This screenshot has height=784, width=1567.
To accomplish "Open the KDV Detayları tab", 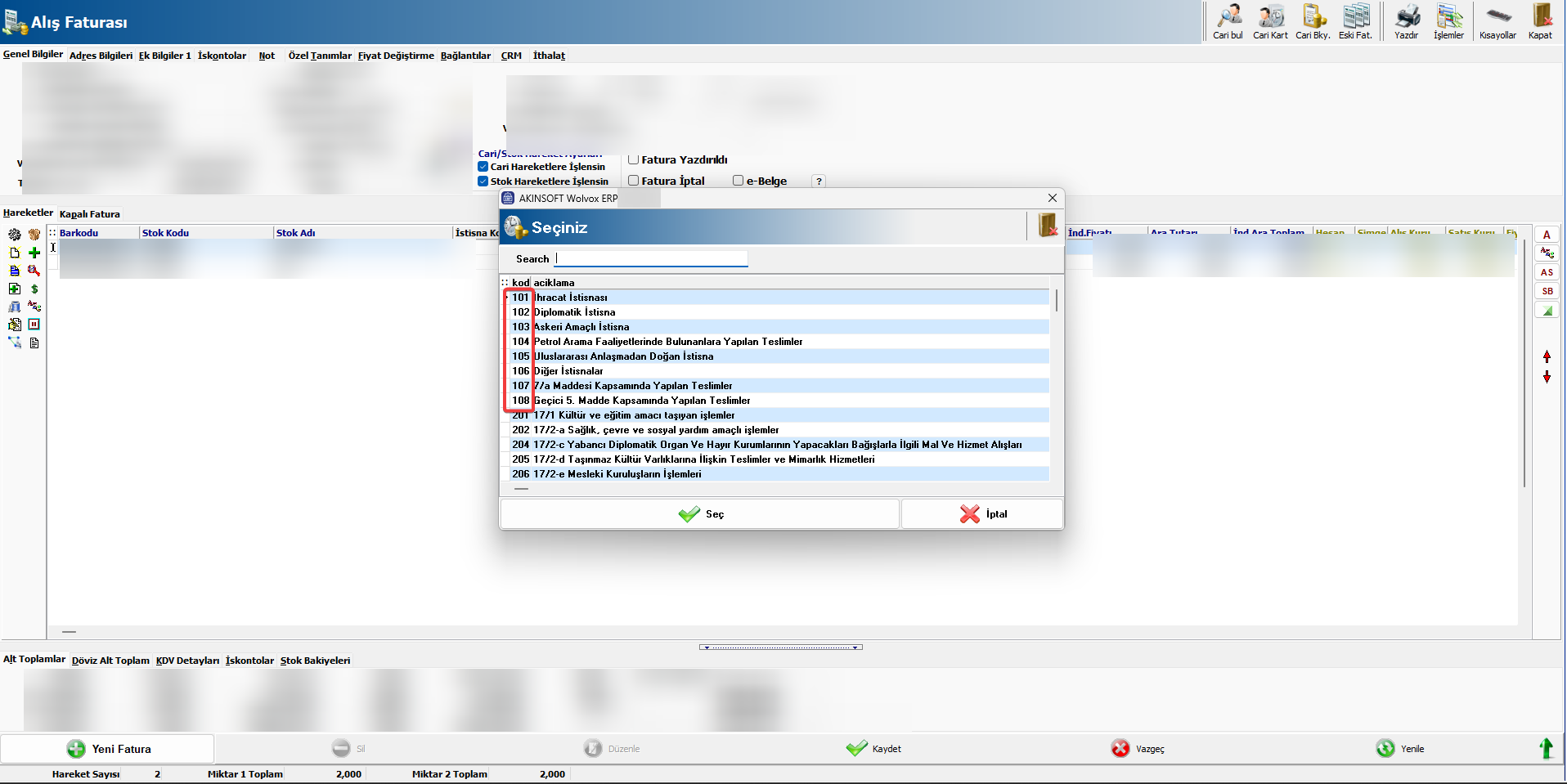I will coord(187,661).
